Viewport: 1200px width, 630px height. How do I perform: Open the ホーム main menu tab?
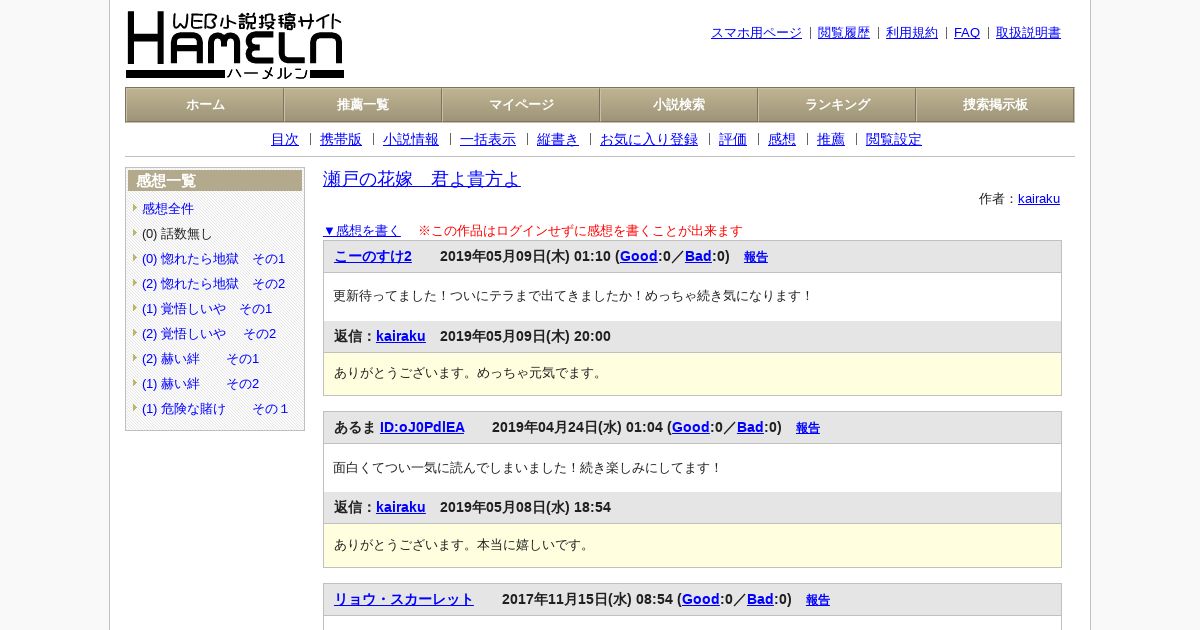pos(205,105)
